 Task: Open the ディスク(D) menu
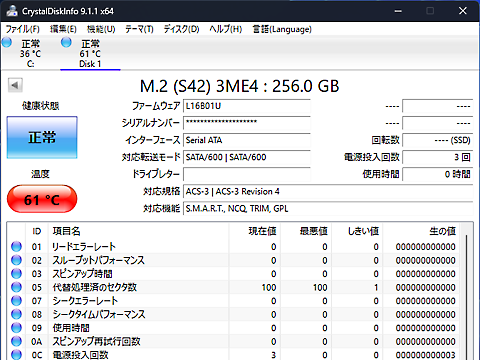181,29
